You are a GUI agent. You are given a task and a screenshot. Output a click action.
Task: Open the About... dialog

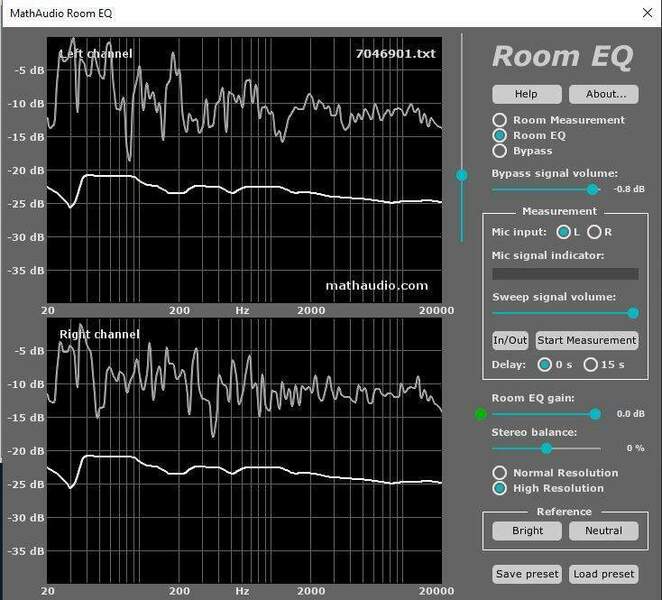pyautogui.click(x=604, y=94)
